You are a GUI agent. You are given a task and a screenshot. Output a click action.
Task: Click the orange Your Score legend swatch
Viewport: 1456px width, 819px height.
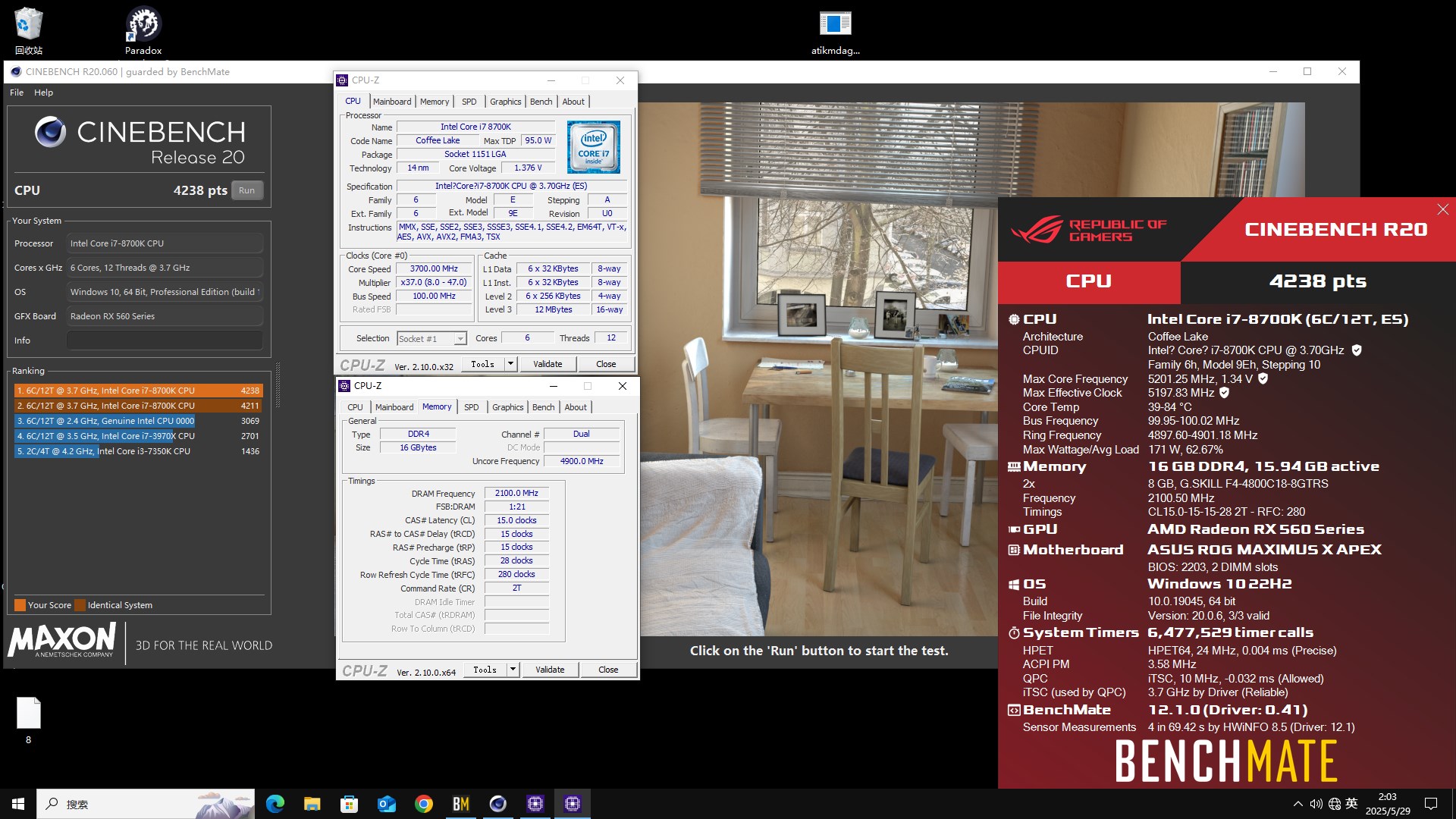coord(20,605)
